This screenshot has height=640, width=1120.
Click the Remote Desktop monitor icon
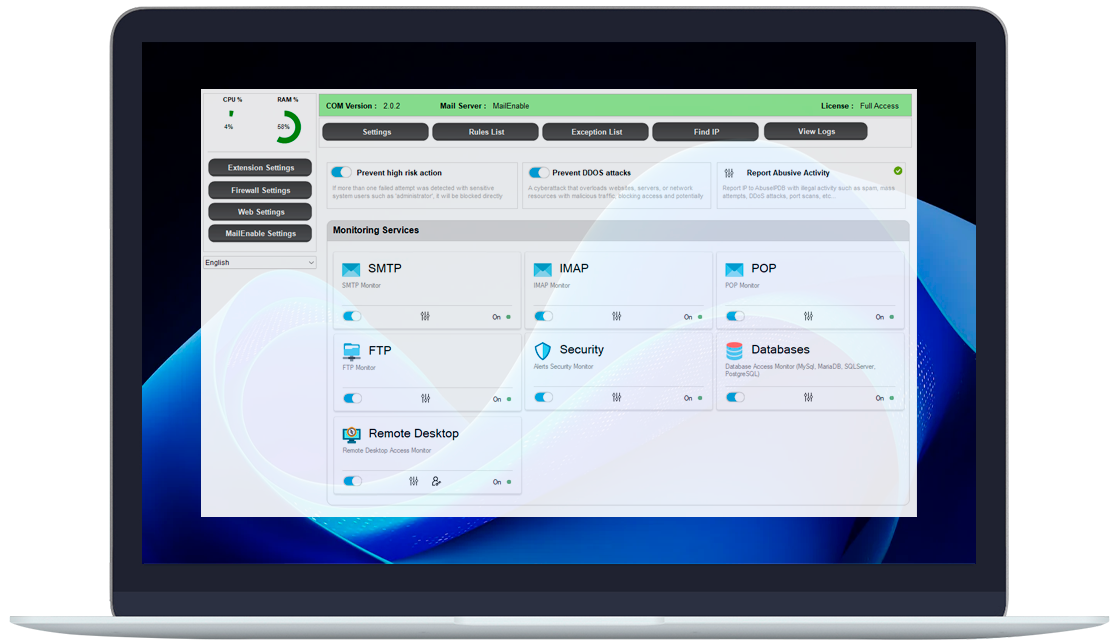pyautogui.click(x=351, y=434)
